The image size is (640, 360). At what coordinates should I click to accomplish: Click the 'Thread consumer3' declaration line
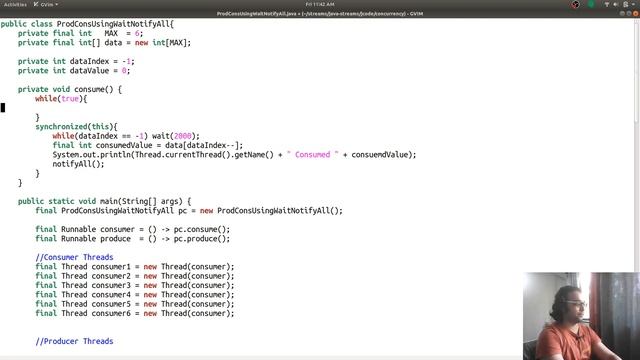click(x=135, y=286)
